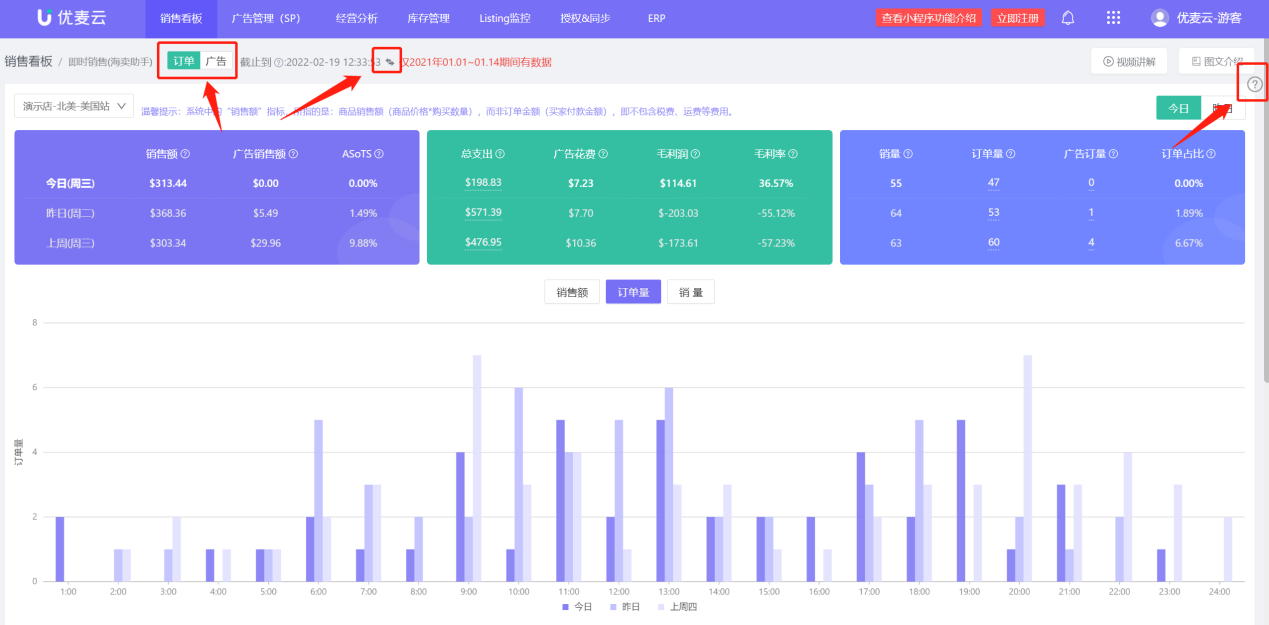Screen dimensions: 1269x625
Task: Open the Listing监控 menu
Action: [504, 18]
